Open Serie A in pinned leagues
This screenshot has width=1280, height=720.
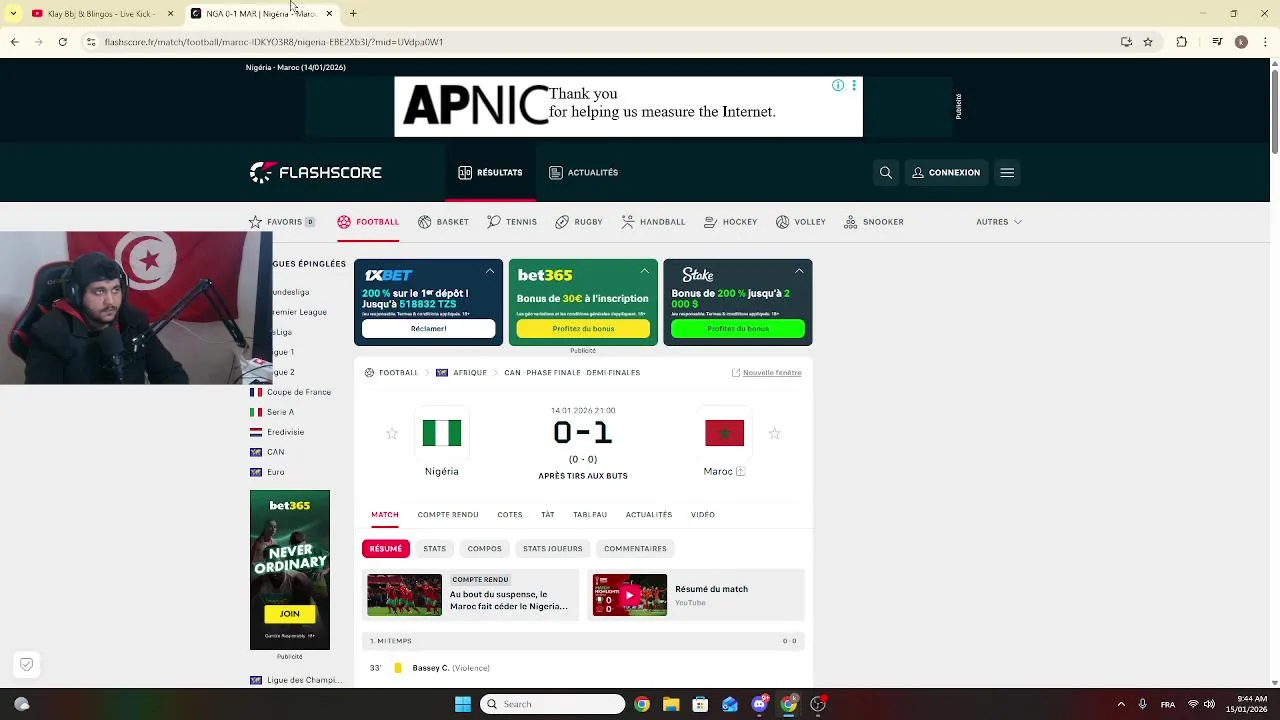(280, 412)
